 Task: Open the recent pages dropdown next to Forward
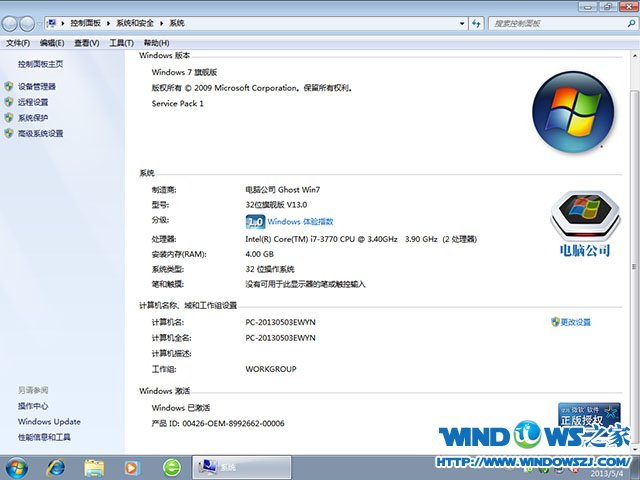40,24
